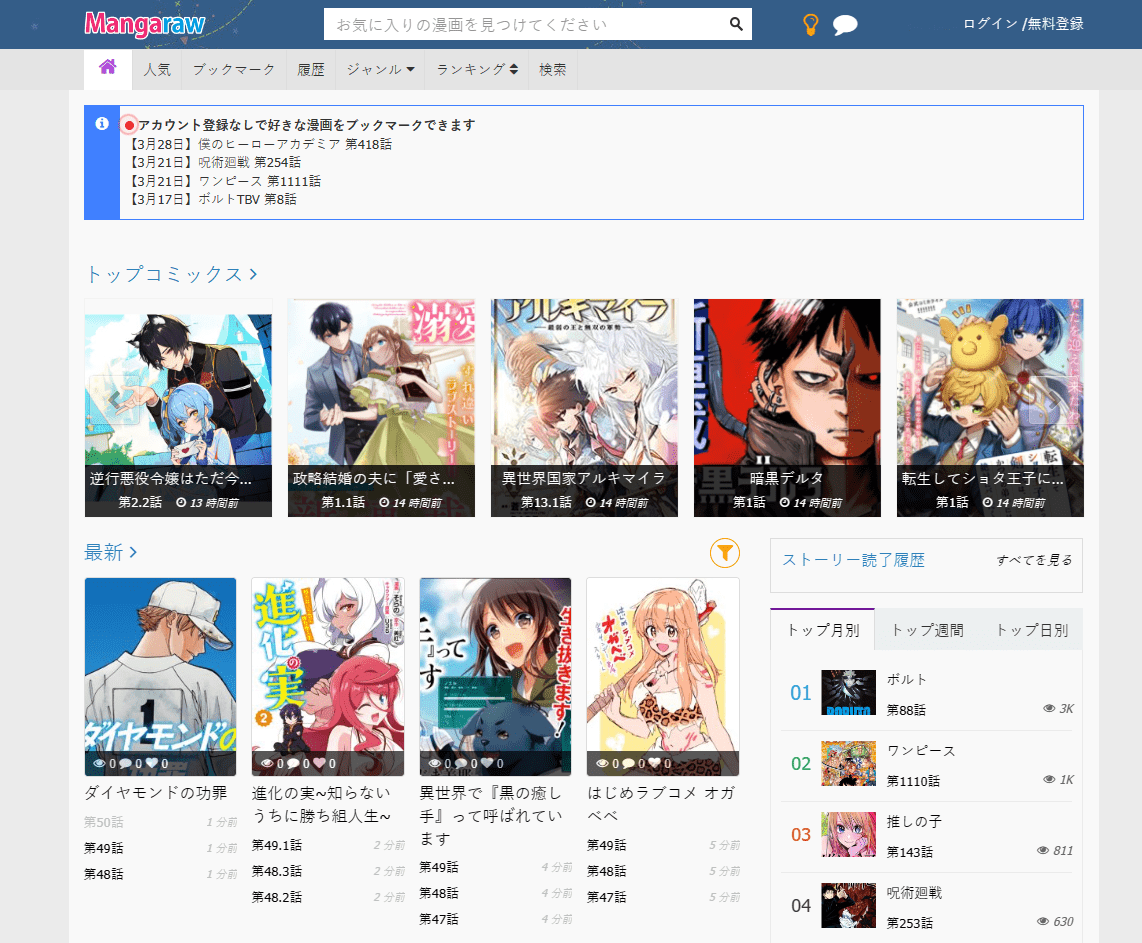1142x943 pixels.
Task: Open 呪術廻戦 第253話 in ranking
Action: 910,923
